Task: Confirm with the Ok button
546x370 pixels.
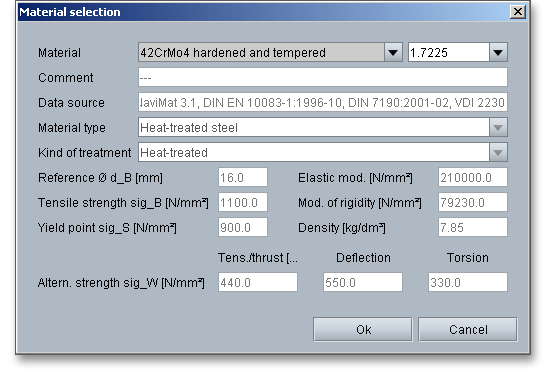Action: 363,329
